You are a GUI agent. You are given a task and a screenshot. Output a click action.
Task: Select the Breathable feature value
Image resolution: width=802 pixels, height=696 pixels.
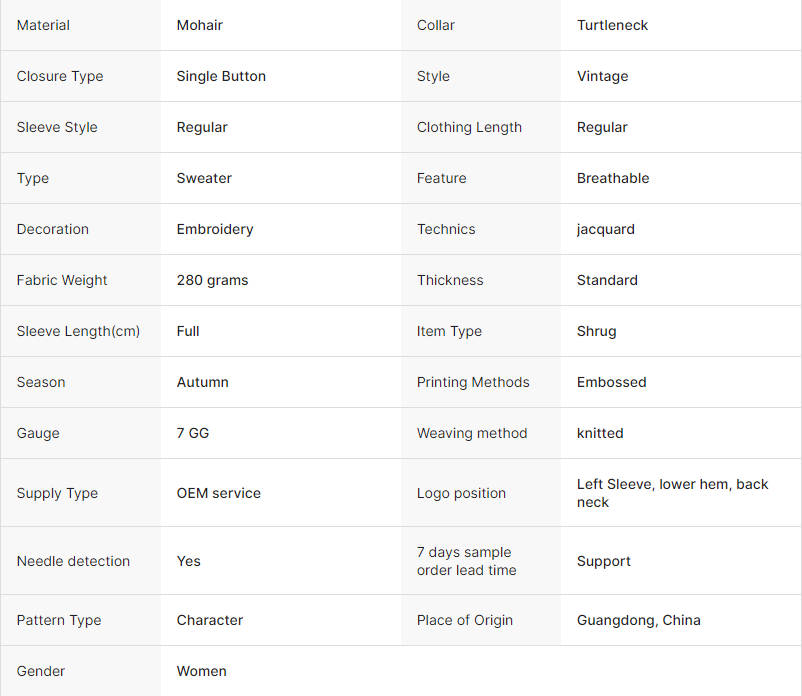point(613,178)
